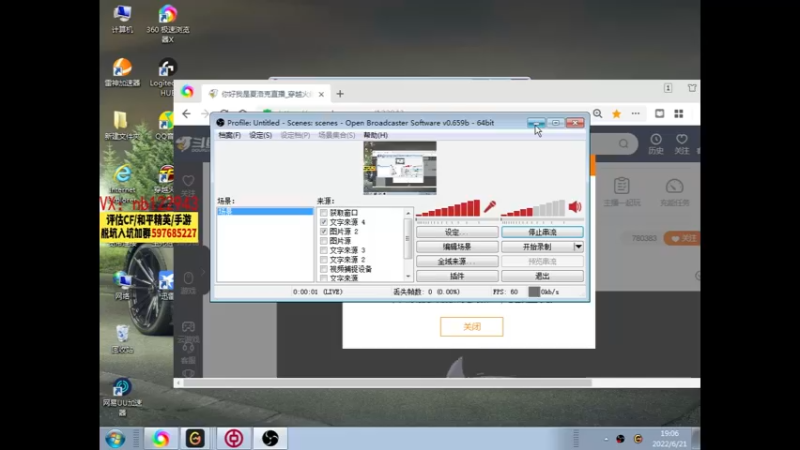
Task: Mute the microphone via red mic icon
Action: 490,207
